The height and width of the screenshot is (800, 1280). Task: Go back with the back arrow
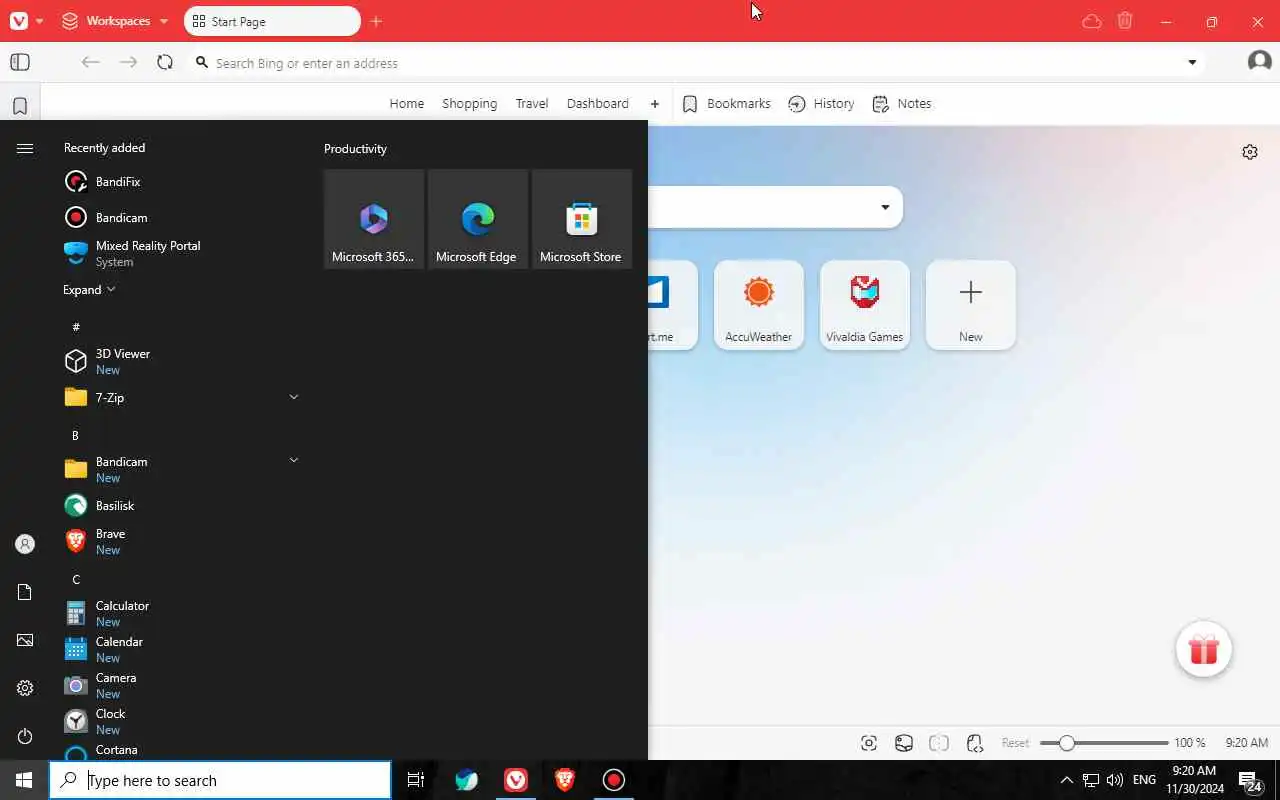click(90, 62)
